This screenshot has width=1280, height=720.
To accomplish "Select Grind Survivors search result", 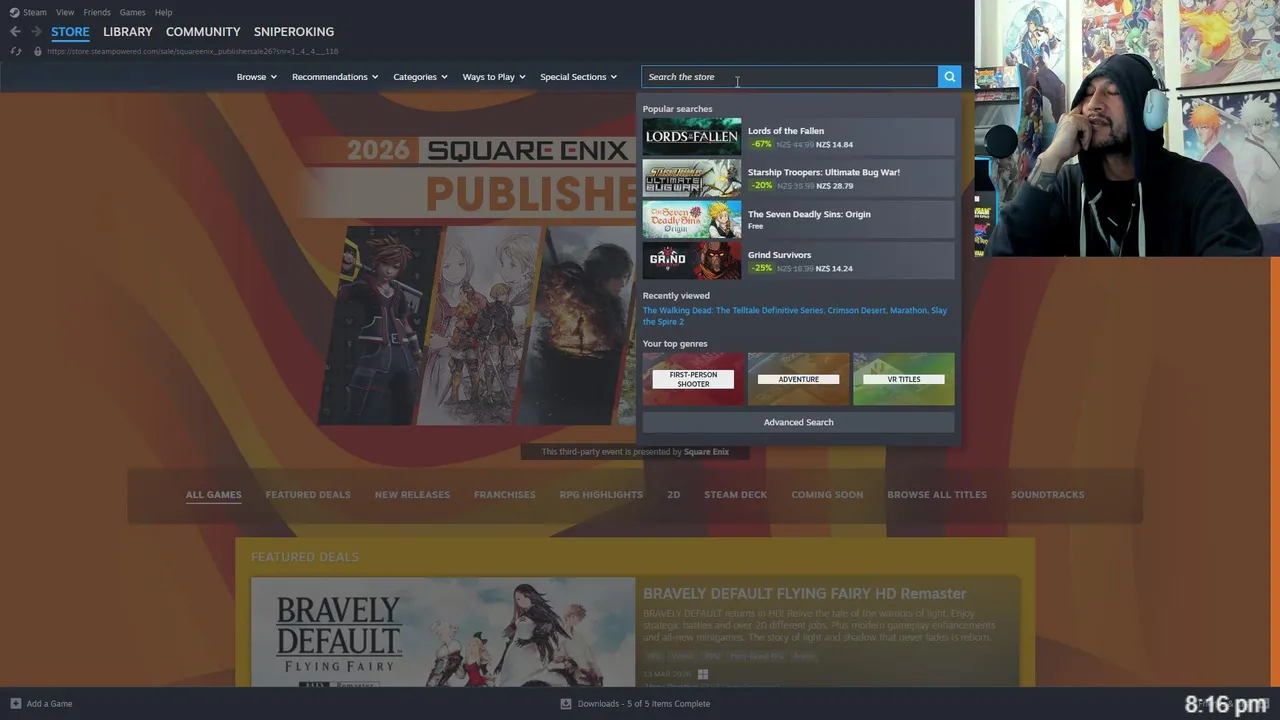I will pyautogui.click(x=798, y=261).
